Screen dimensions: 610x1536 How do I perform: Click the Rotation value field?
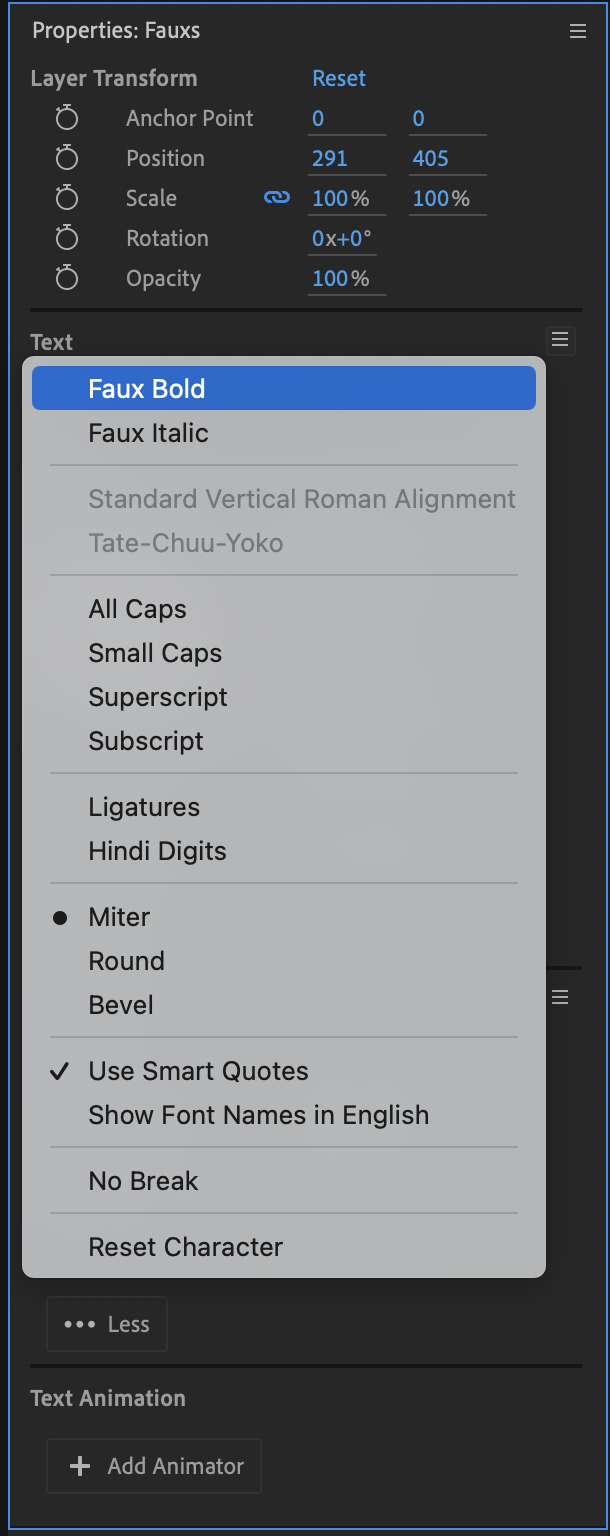coord(340,238)
